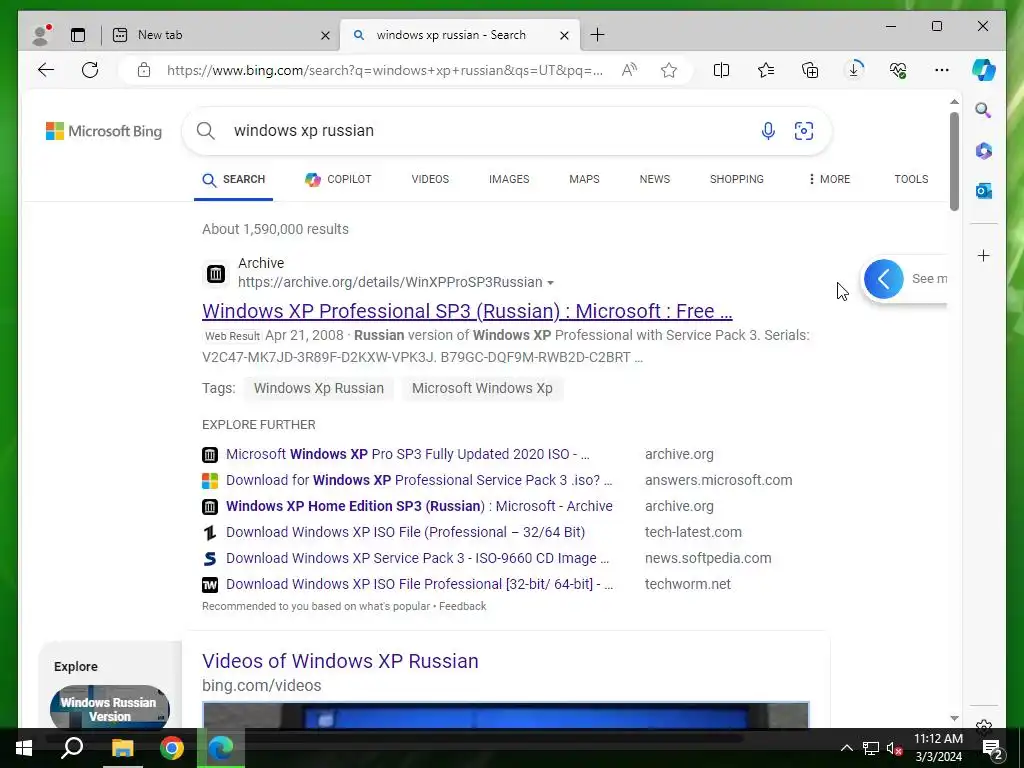Open the Downloads icon
The height and width of the screenshot is (768, 1024).
854,70
